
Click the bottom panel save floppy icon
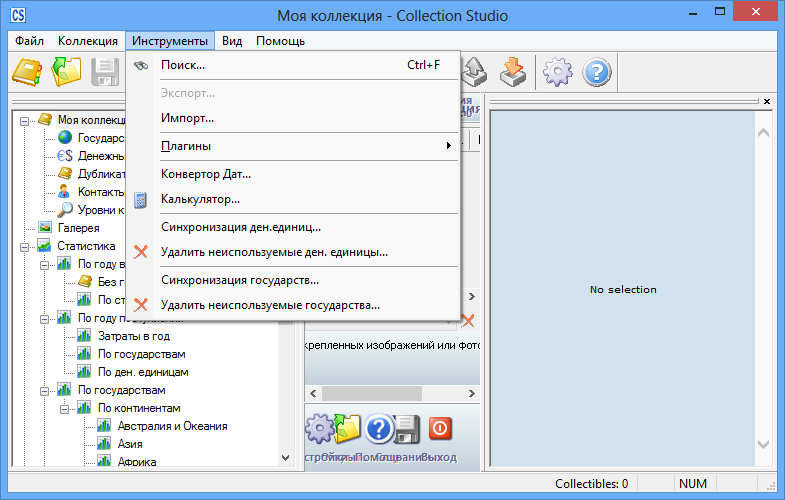(406, 429)
